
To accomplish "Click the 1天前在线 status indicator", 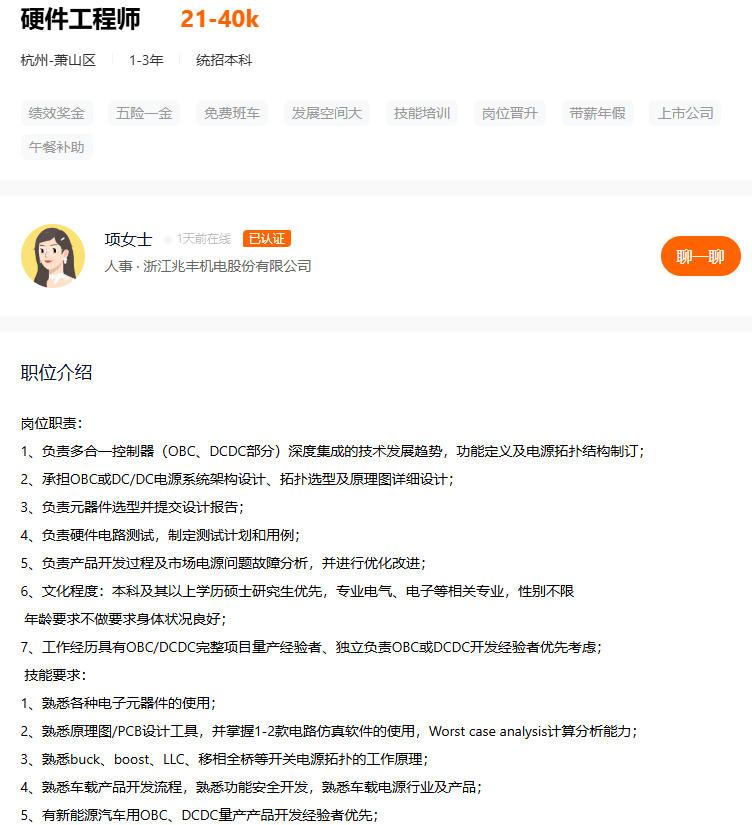I will coord(198,239).
